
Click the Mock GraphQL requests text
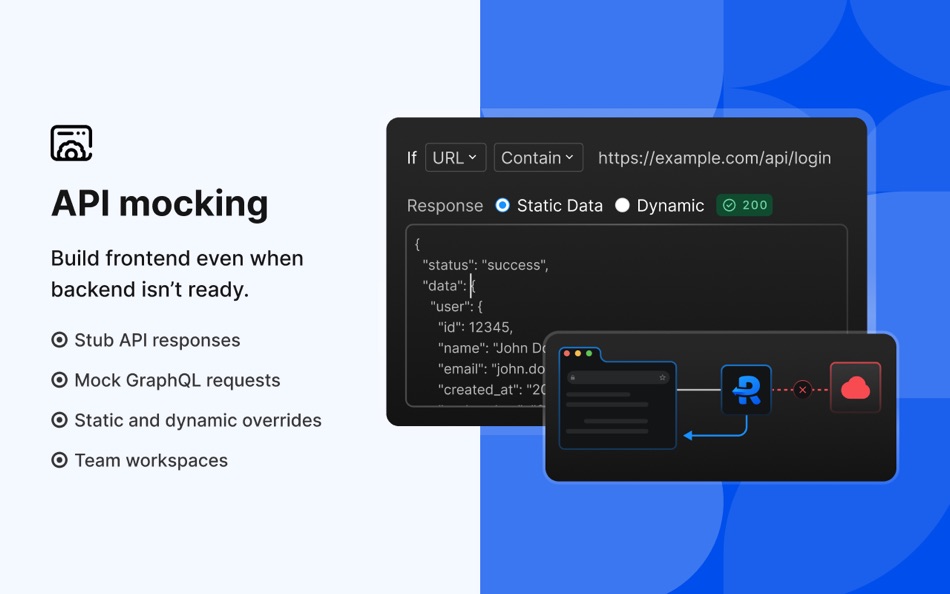(x=178, y=380)
